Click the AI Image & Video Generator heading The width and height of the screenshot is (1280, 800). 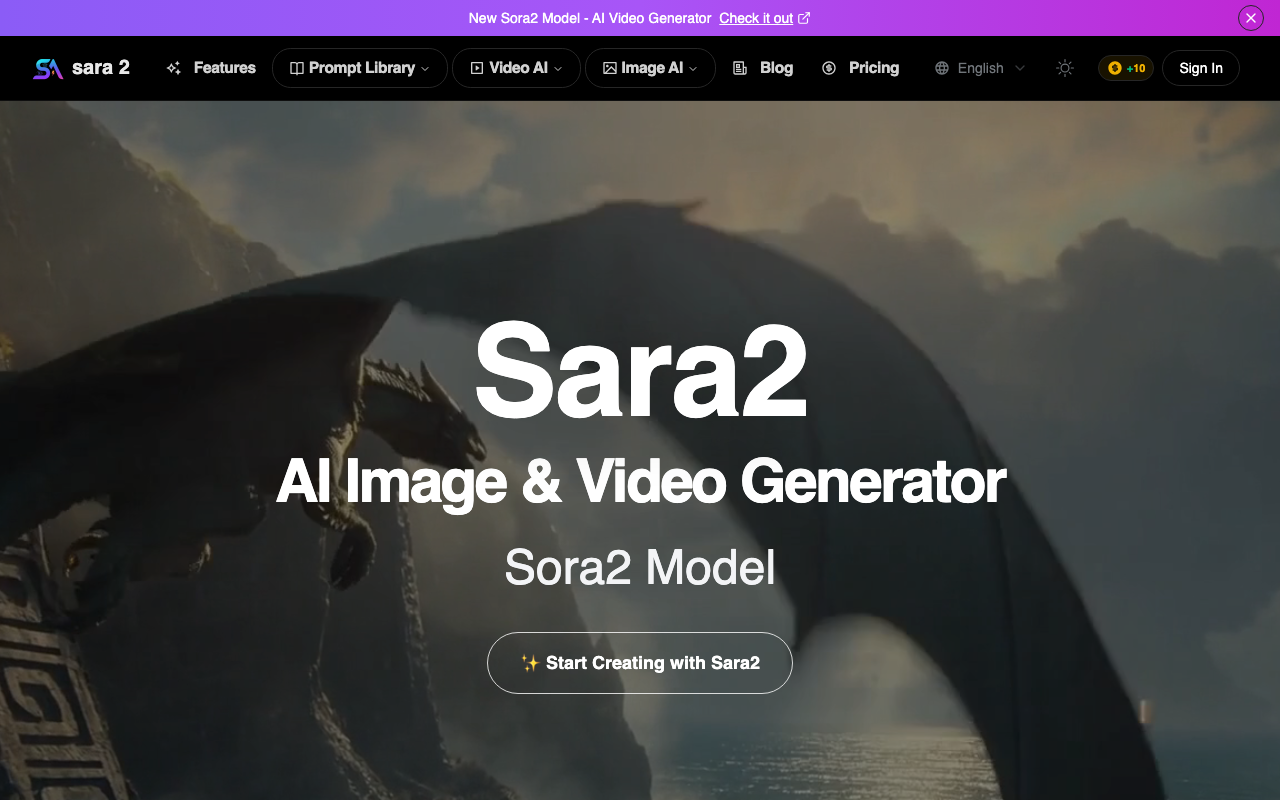(x=640, y=482)
